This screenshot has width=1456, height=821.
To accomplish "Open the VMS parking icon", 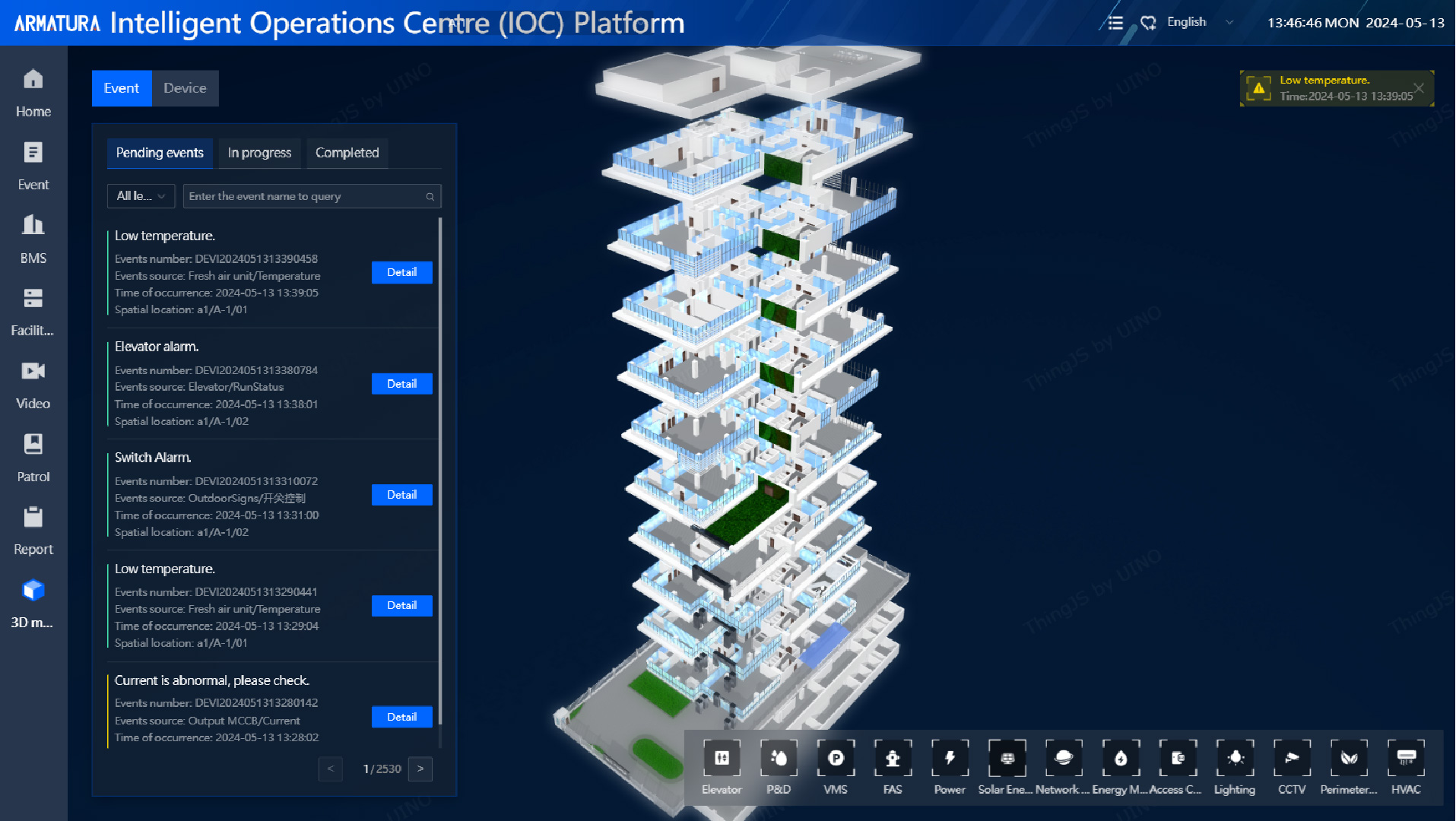I will click(x=836, y=759).
